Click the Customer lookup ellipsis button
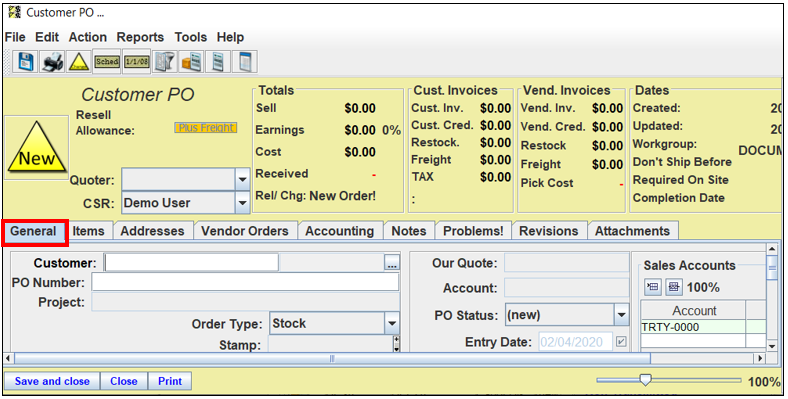This screenshot has height=399, width=788. point(392,262)
